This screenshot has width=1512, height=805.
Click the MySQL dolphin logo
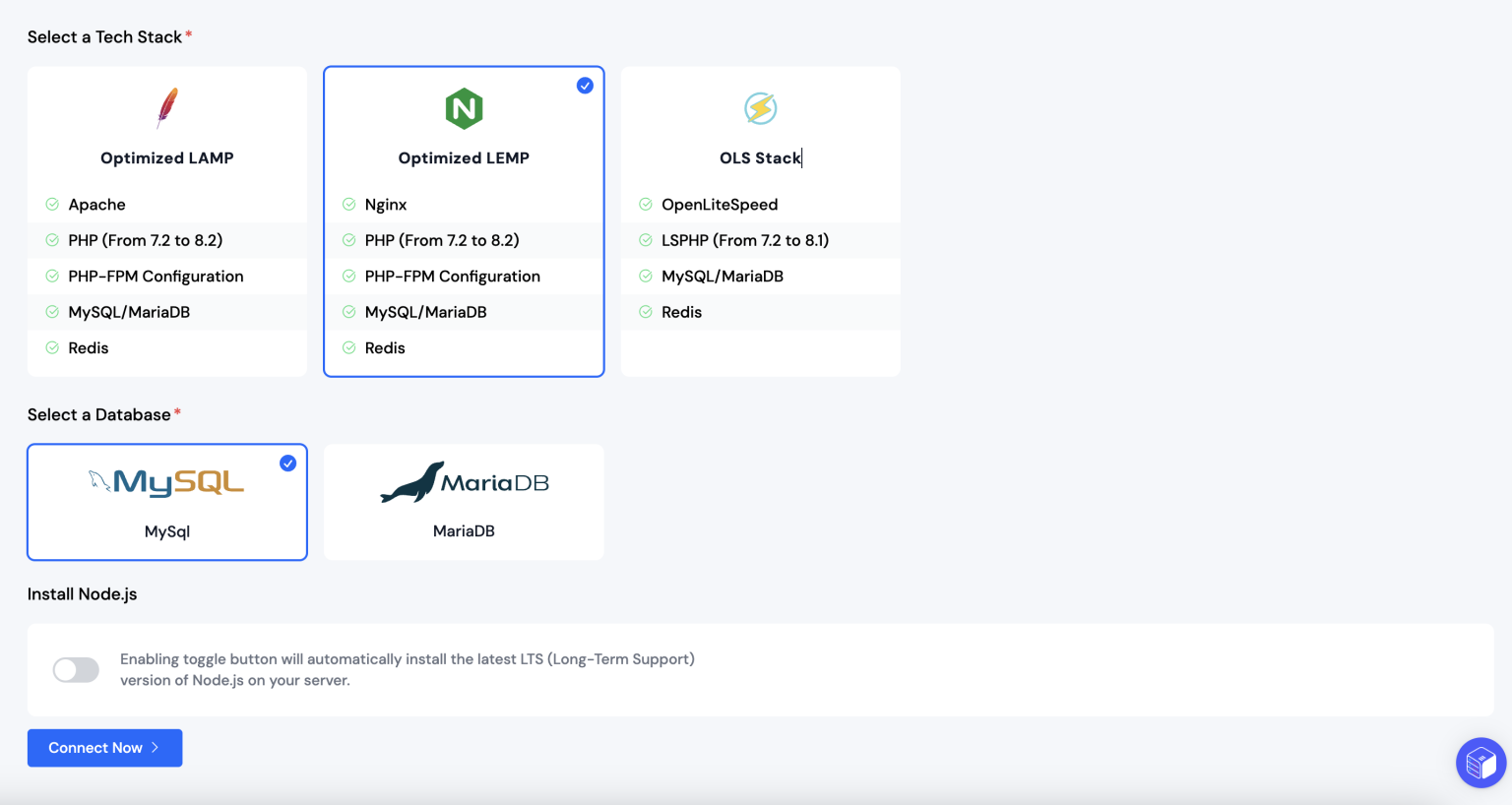[166, 481]
